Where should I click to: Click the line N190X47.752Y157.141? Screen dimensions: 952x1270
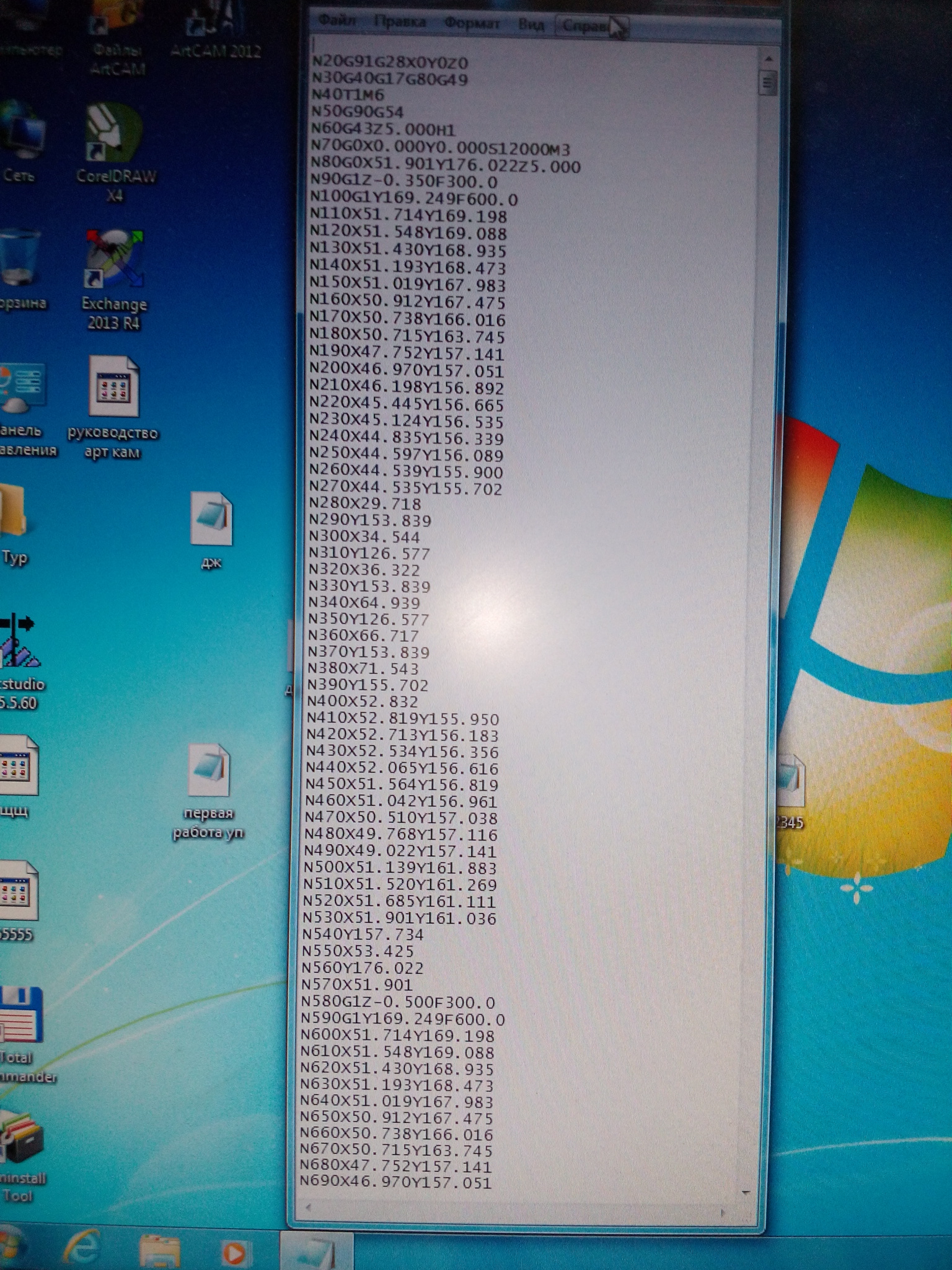(x=407, y=354)
